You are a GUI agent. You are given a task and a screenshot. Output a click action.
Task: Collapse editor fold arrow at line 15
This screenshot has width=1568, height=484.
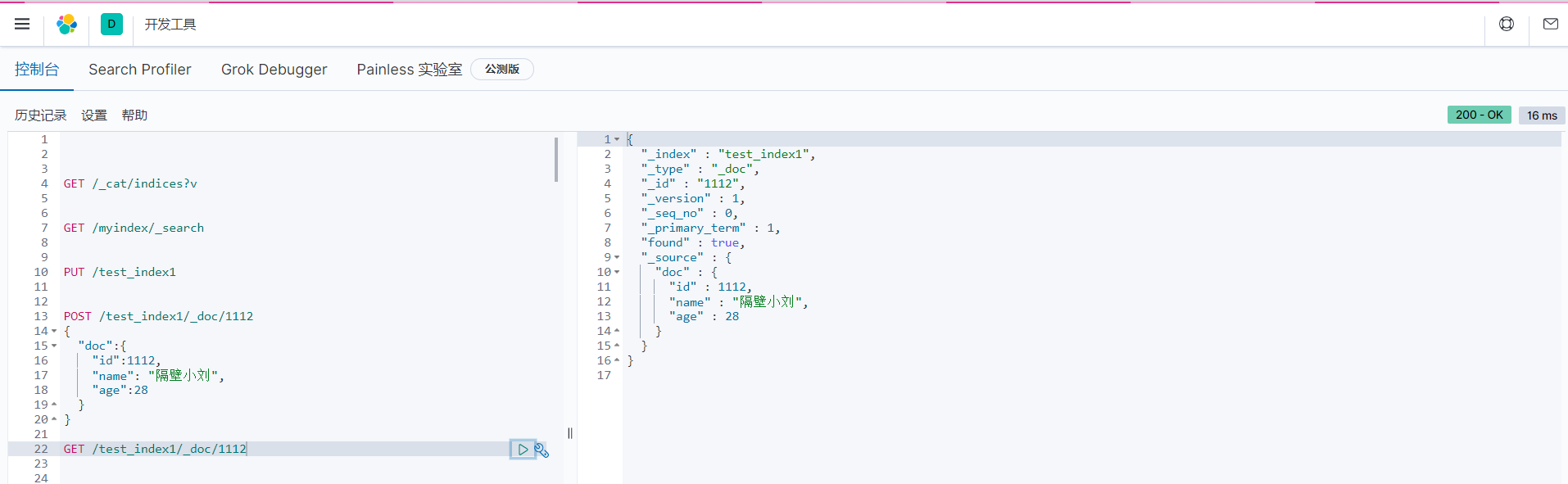(x=54, y=346)
